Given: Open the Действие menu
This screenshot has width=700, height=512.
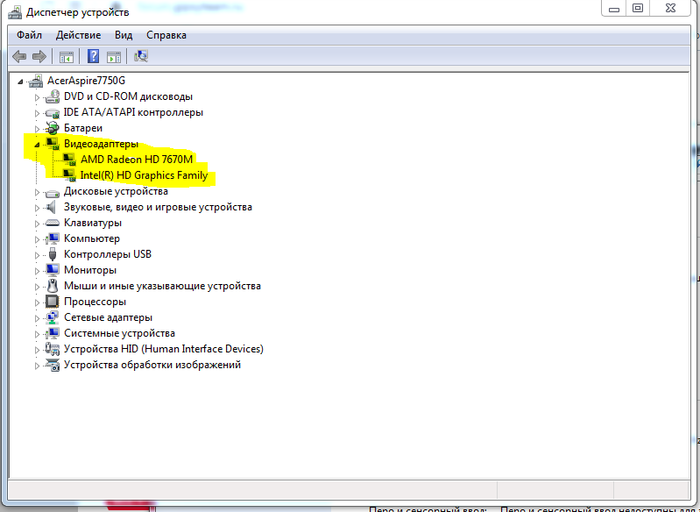Looking at the screenshot, I should (x=78, y=35).
